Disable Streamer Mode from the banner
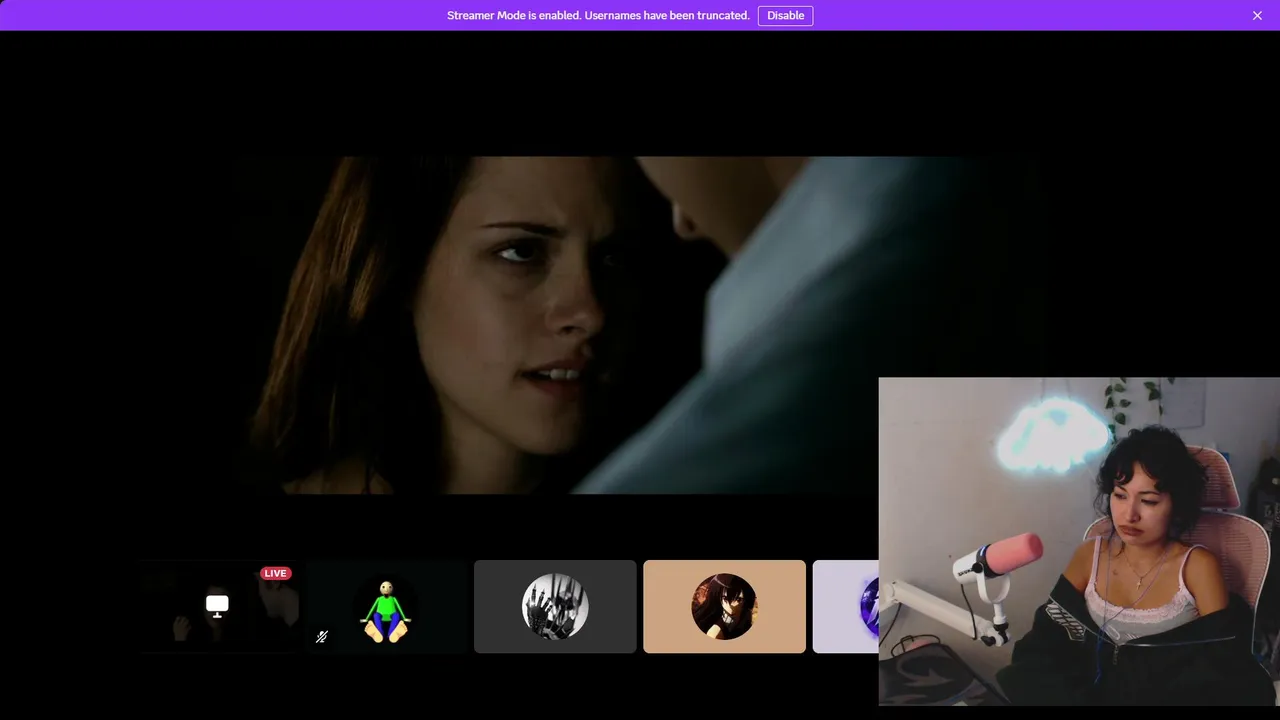The width and height of the screenshot is (1280, 720). (785, 15)
